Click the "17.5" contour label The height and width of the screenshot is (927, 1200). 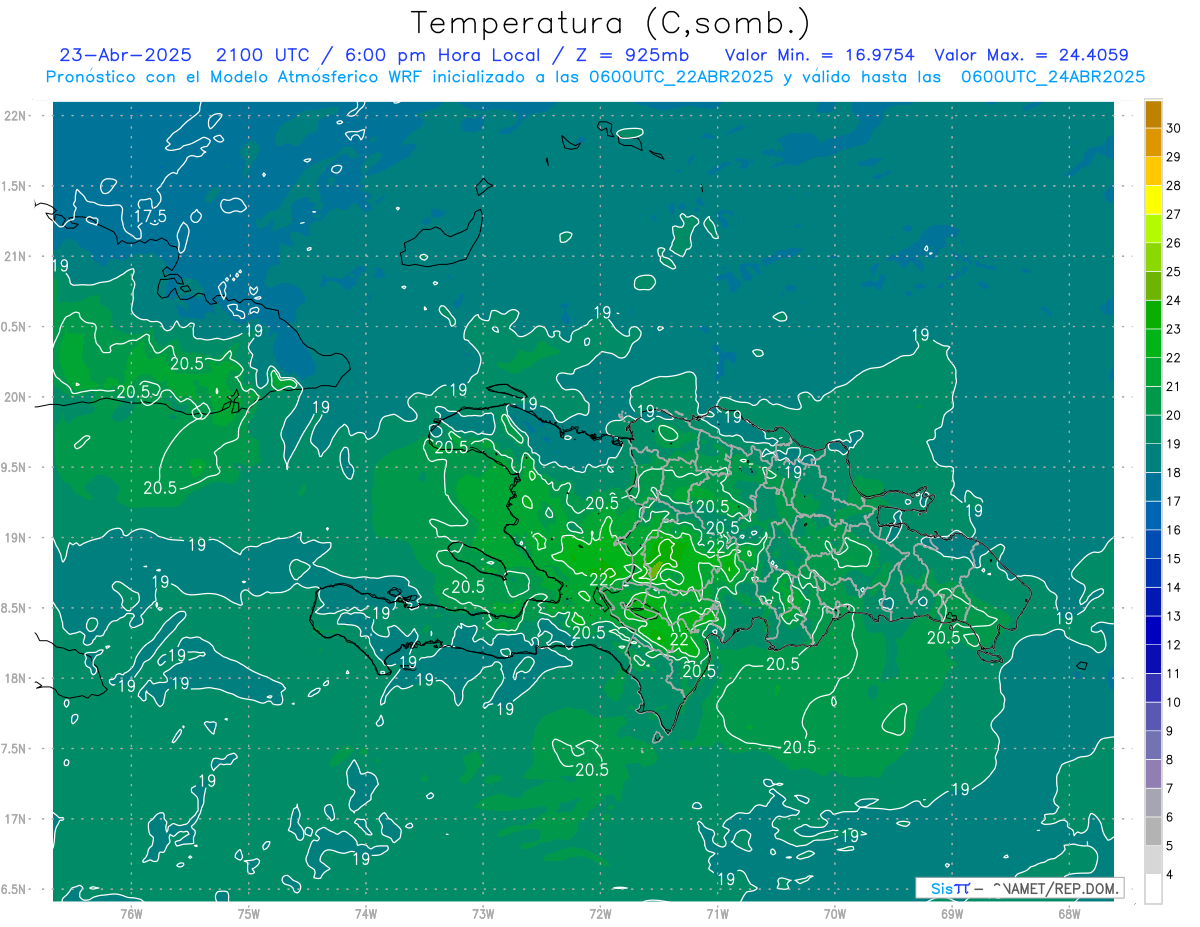click(150, 217)
